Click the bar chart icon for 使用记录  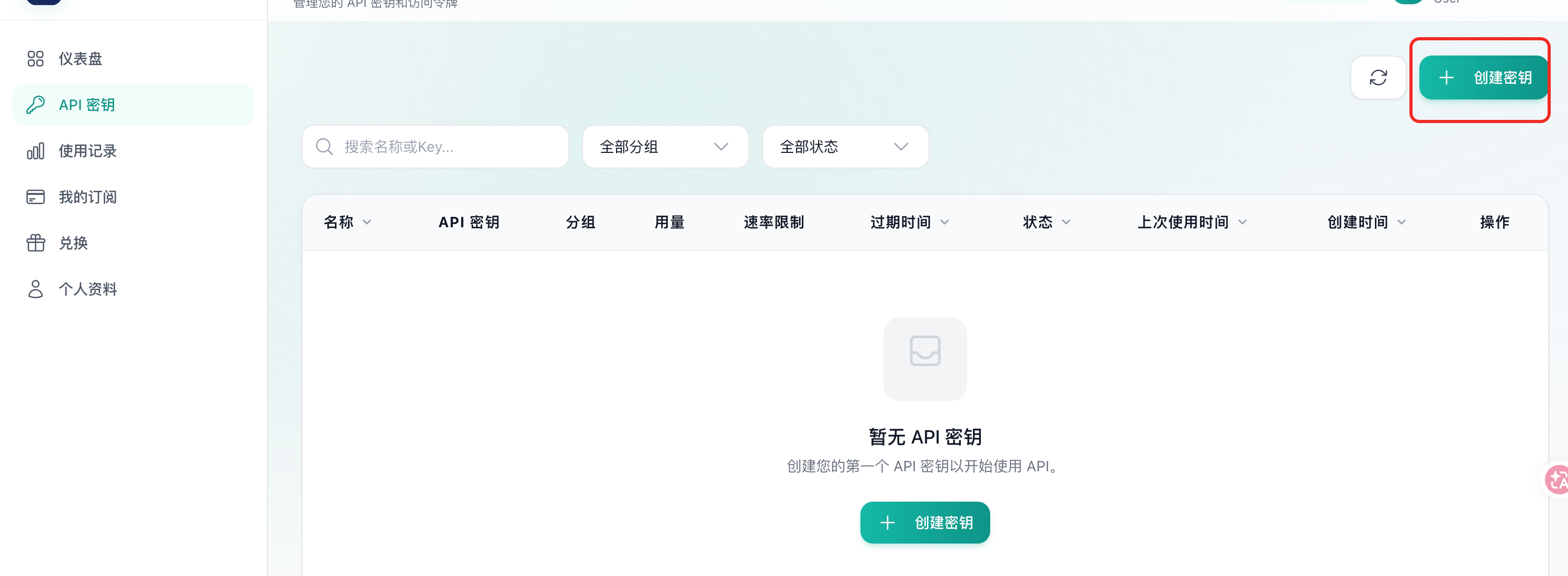tap(35, 151)
